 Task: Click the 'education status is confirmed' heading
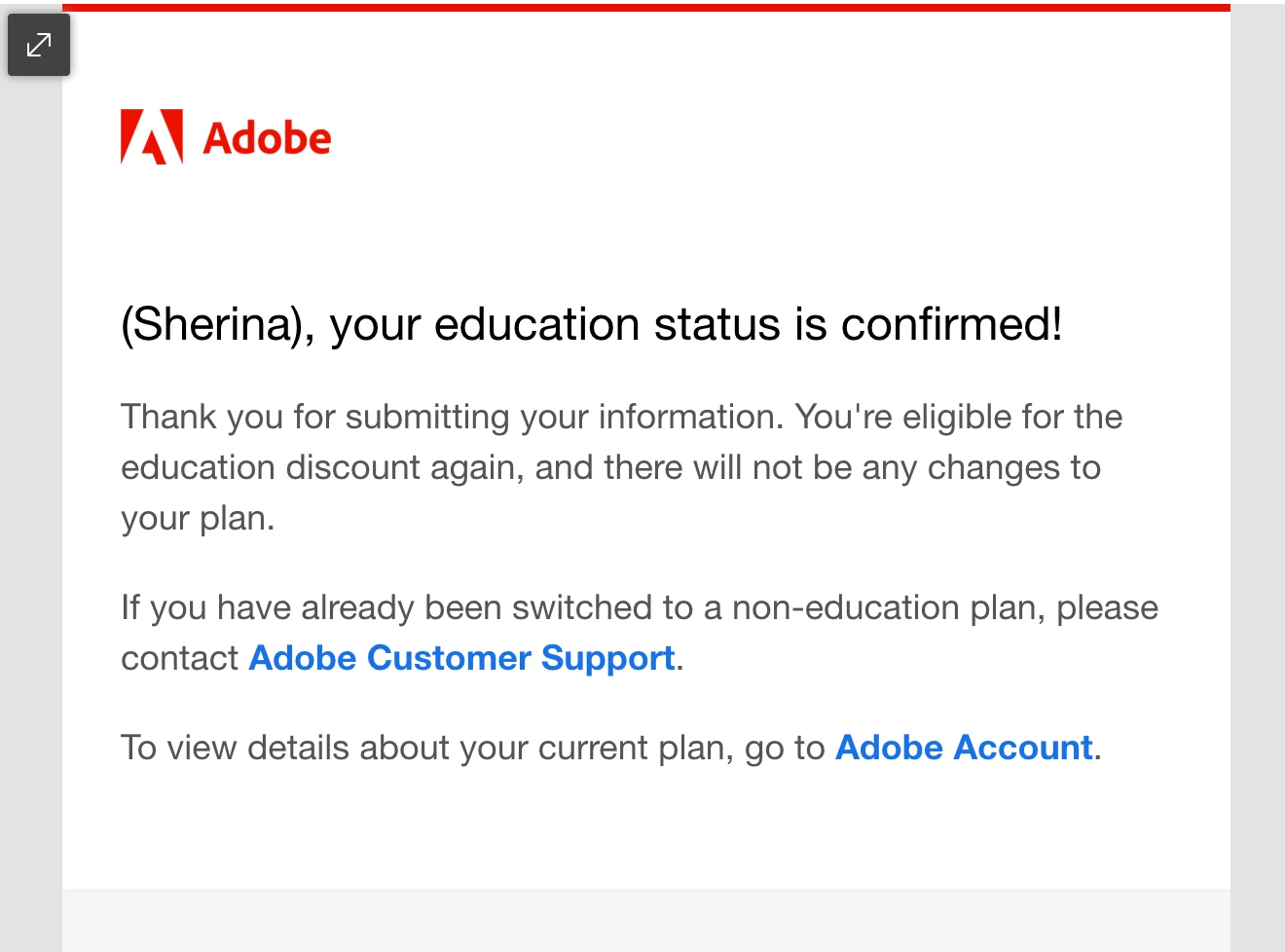[591, 324]
